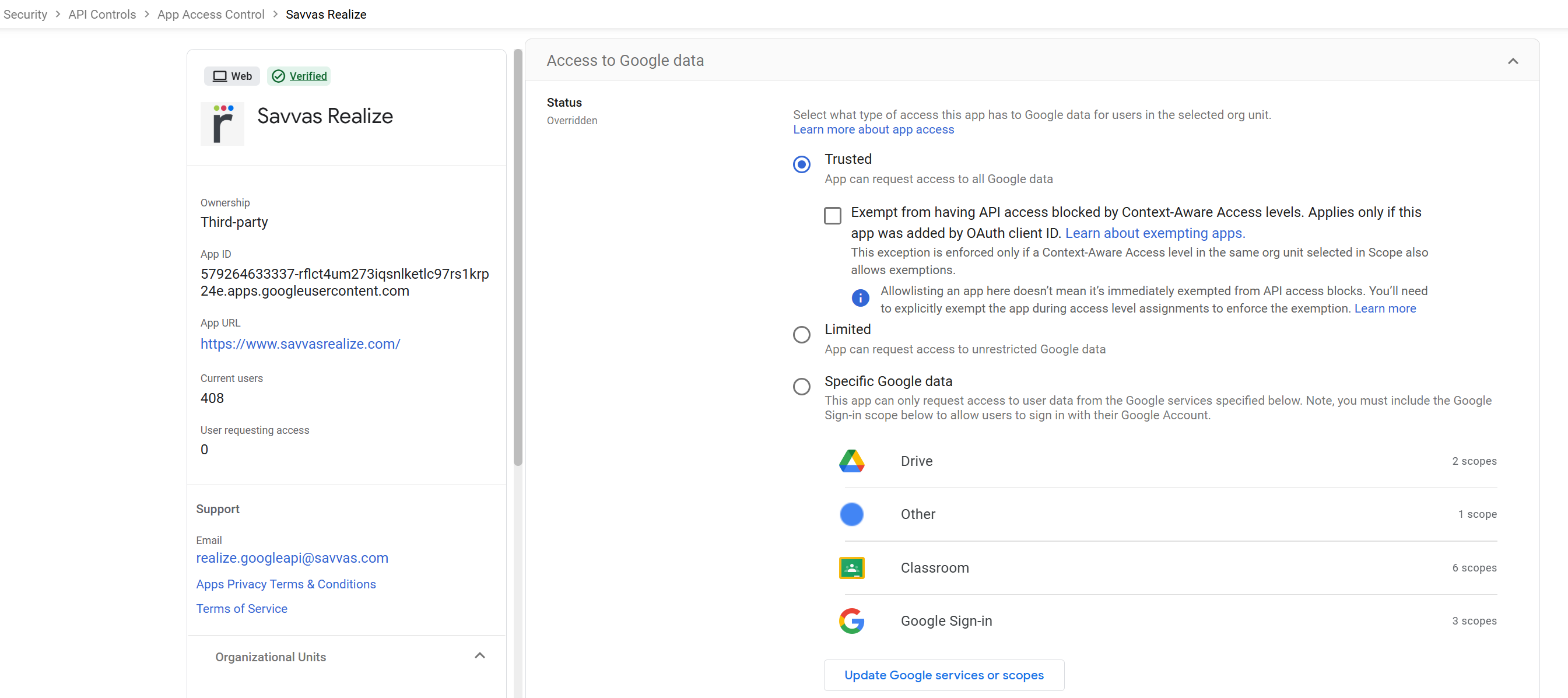Click the Verified link text
1568x698 pixels.
pyautogui.click(x=308, y=76)
